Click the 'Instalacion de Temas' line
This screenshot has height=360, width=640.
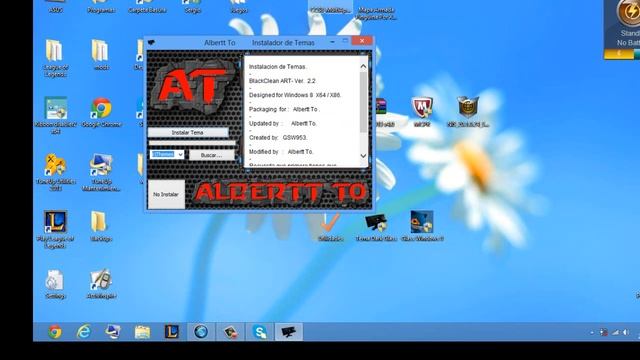pyautogui.click(x=278, y=67)
